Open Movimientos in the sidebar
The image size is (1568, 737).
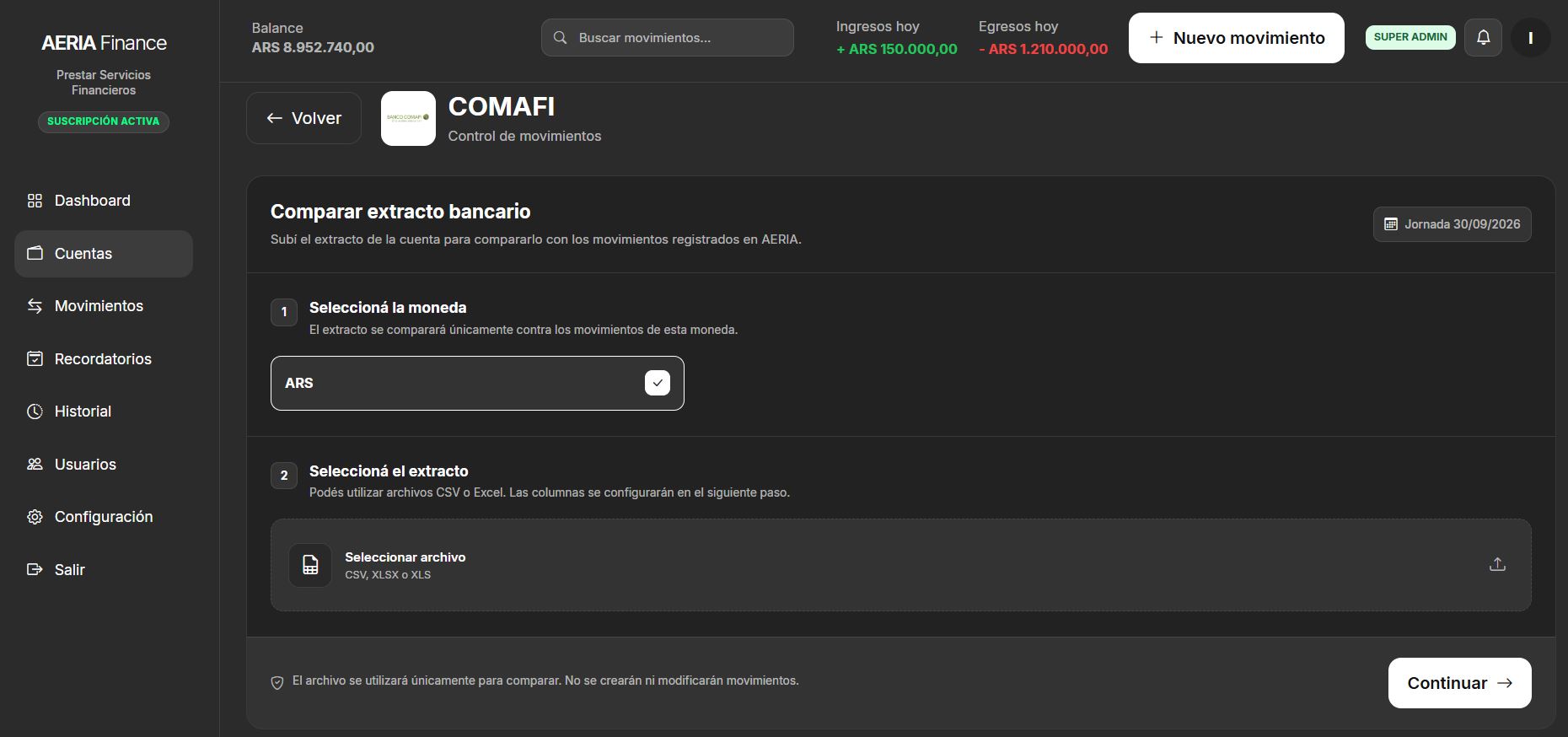pyautogui.click(x=103, y=306)
